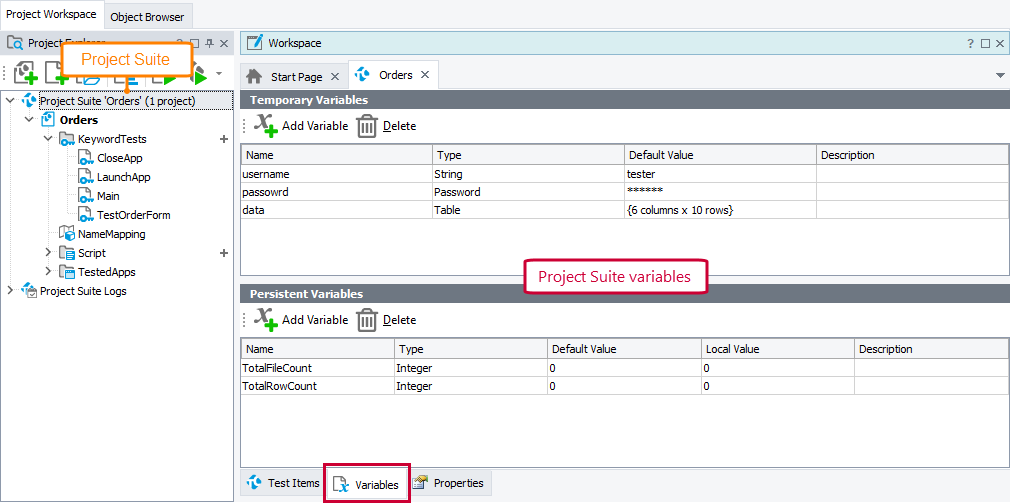Expand Project Suite Logs node
The width and height of the screenshot is (1010, 503).
10,291
